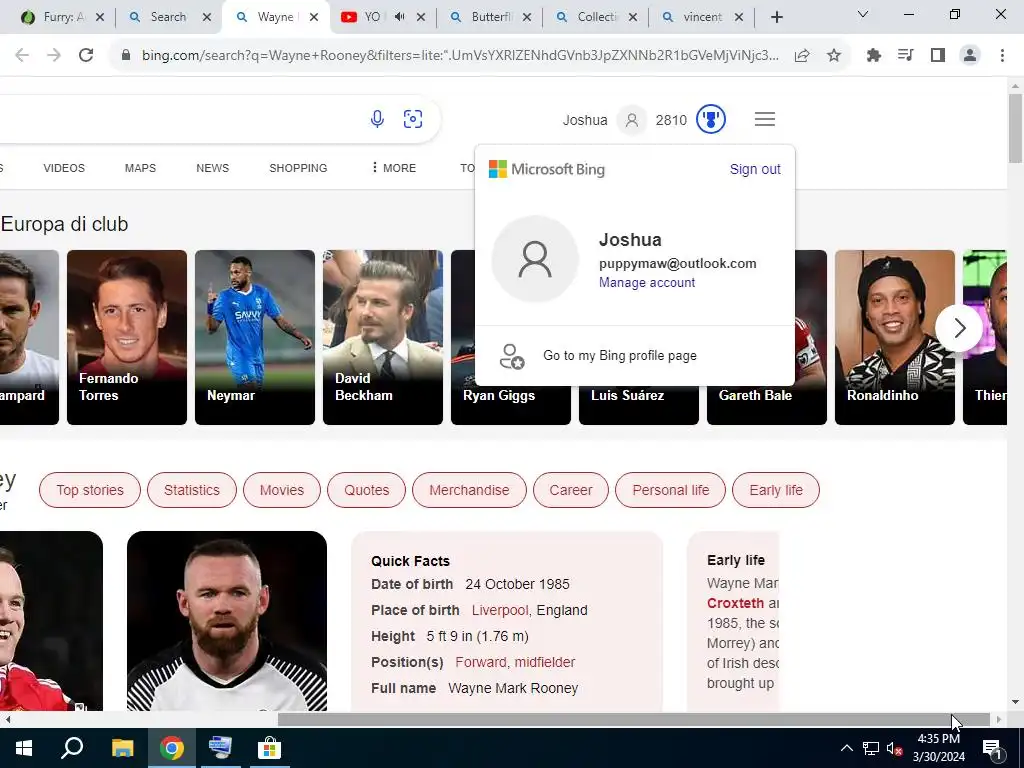The height and width of the screenshot is (768, 1024).
Task: Open the David Beckham player card
Action: (383, 337)
